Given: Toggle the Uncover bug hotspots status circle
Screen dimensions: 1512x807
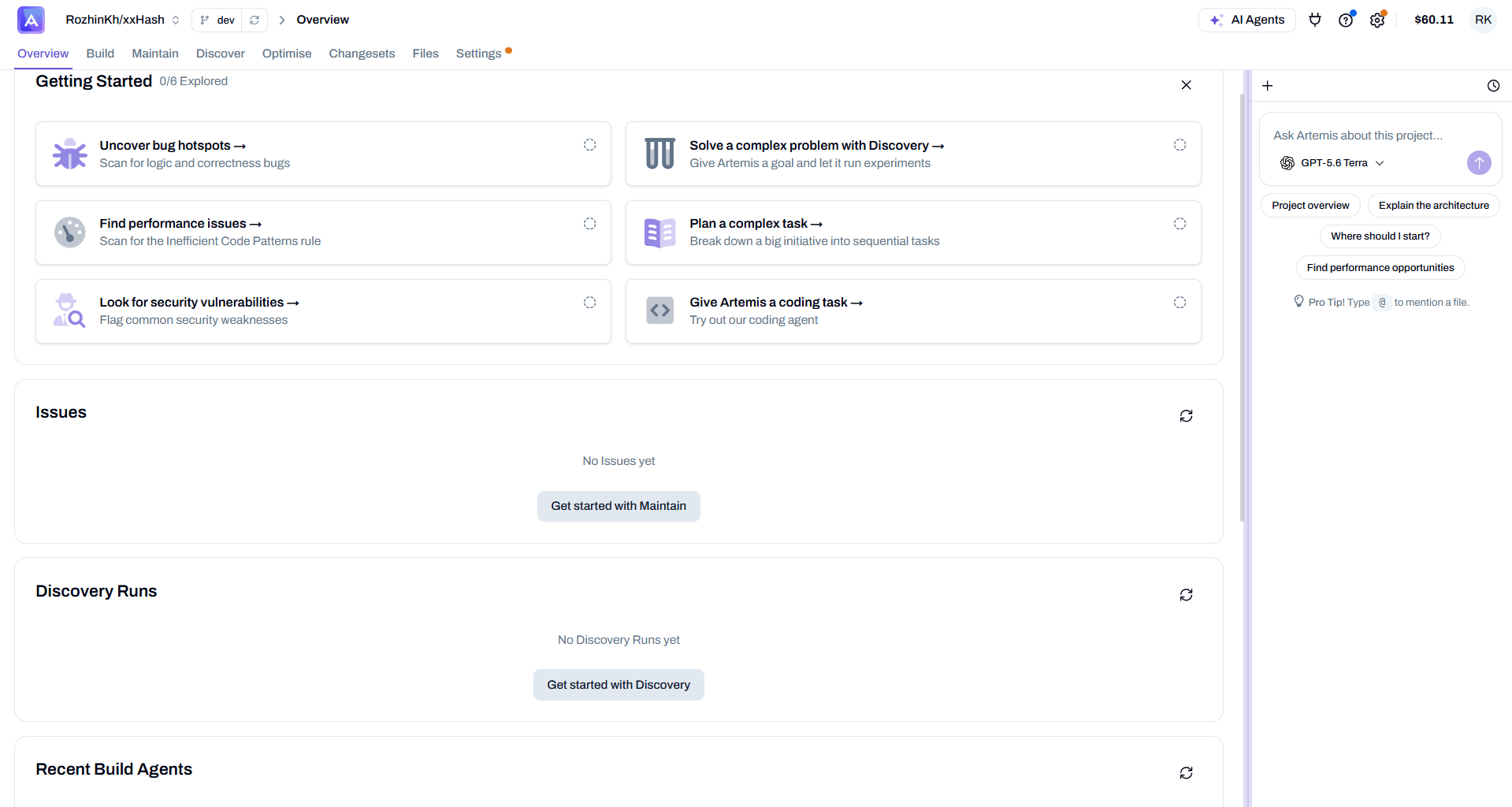Looking at the screenshot, I should 589,145.
